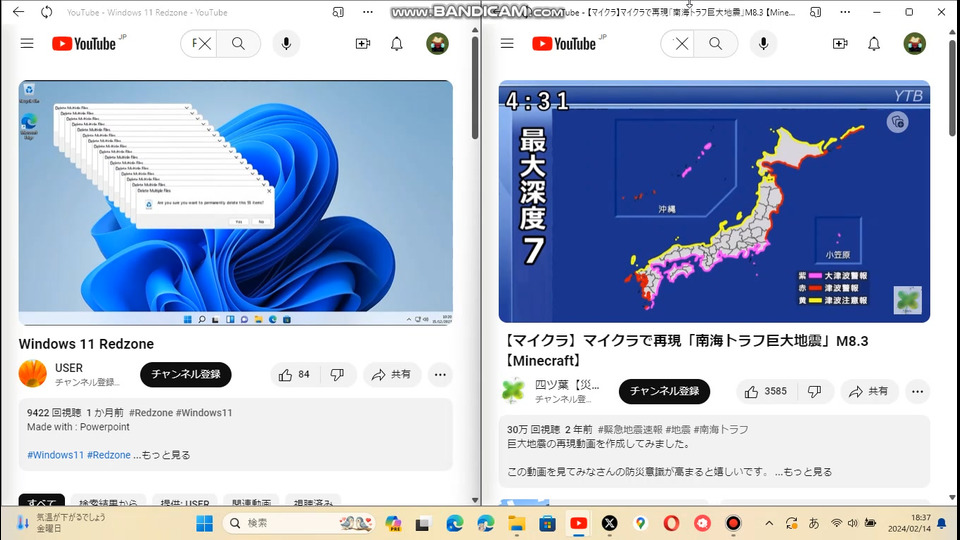Open notifications bell in right YouTube window
960x540 pixels.
[x=874, y=43]
